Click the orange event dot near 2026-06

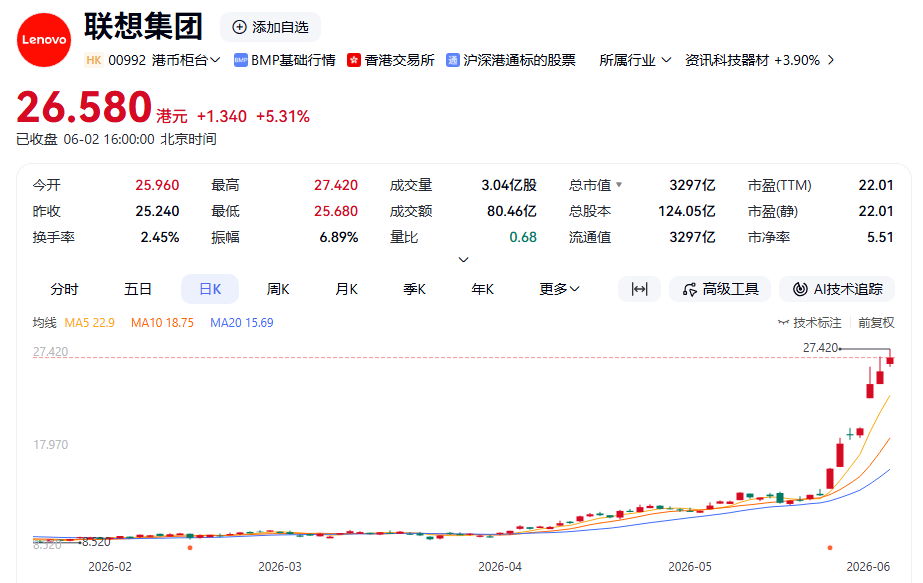pyautogui.click(x=830, y=548)
